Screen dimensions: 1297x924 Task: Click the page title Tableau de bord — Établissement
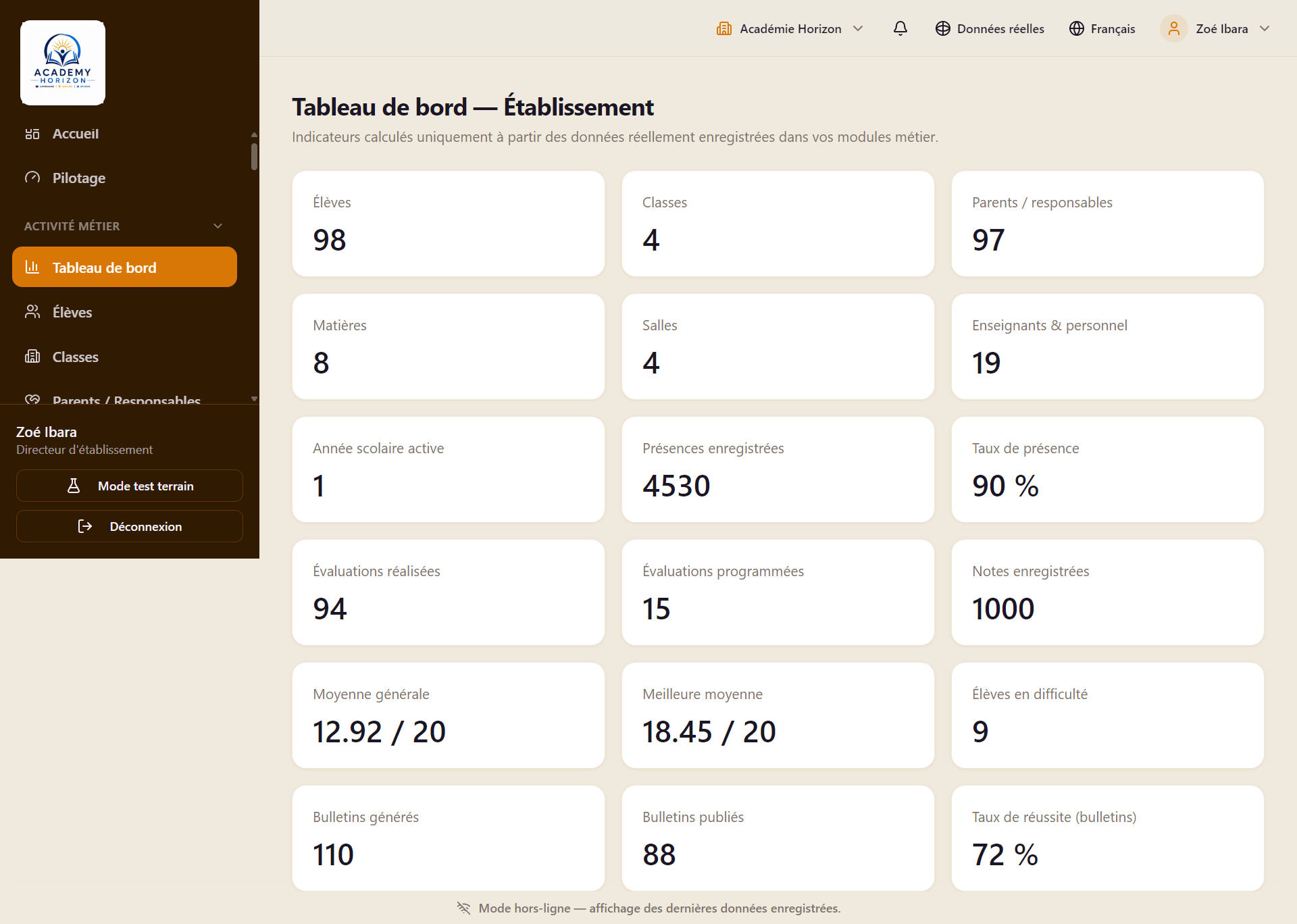473,107
